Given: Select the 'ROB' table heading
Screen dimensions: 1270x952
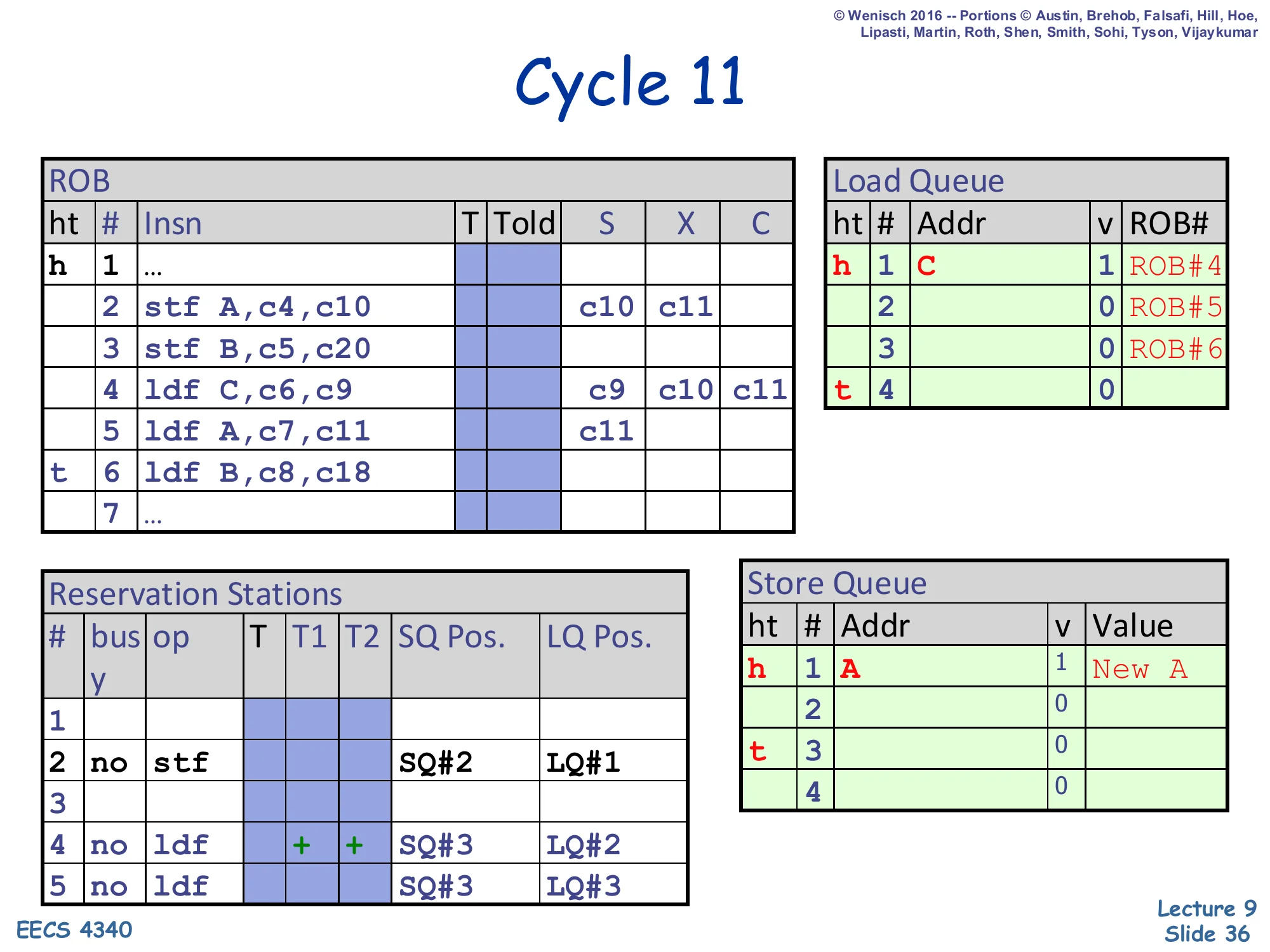Looking at the screenshot, I should coord(79,182).
